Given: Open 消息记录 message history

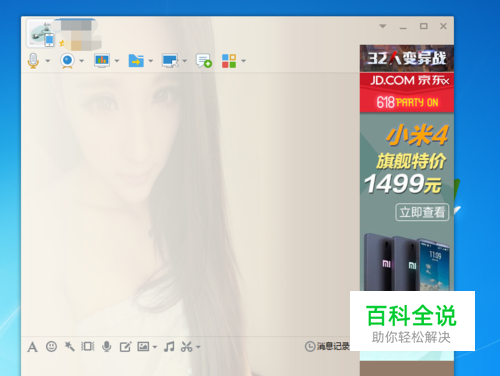Looking at the screenshot, I should (327, 346).
